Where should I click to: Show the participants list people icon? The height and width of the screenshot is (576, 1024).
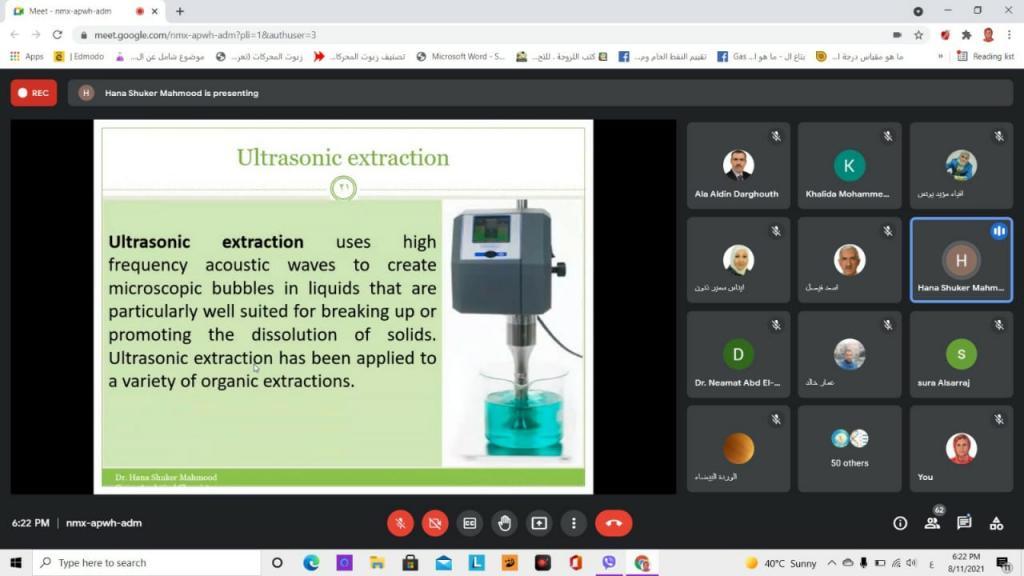[932, 523]
